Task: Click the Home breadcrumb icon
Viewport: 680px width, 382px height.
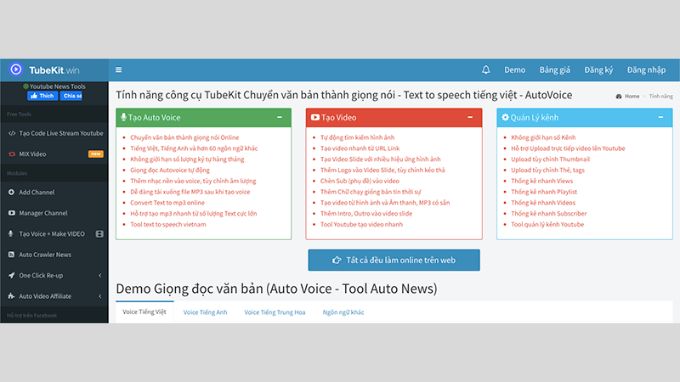Action: point(619,96)
